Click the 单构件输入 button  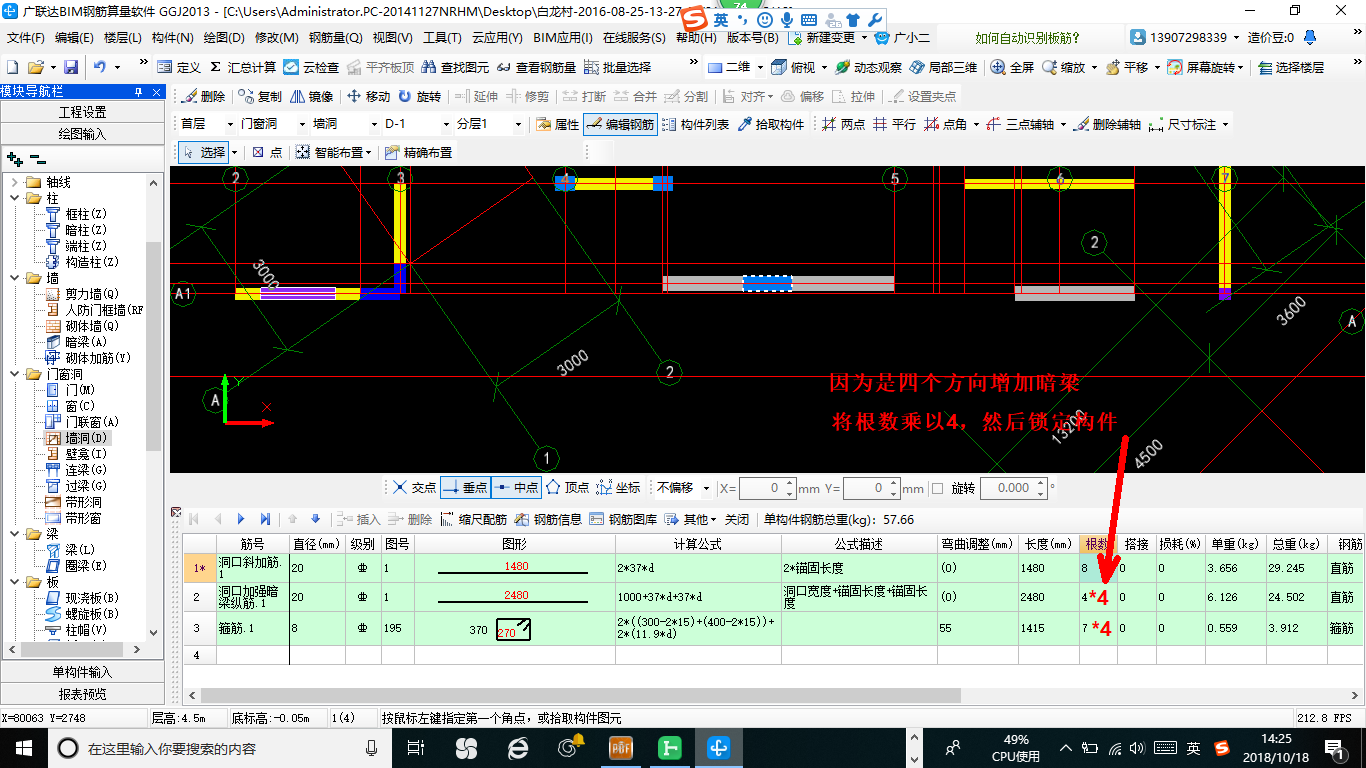(x=82, y=672)
